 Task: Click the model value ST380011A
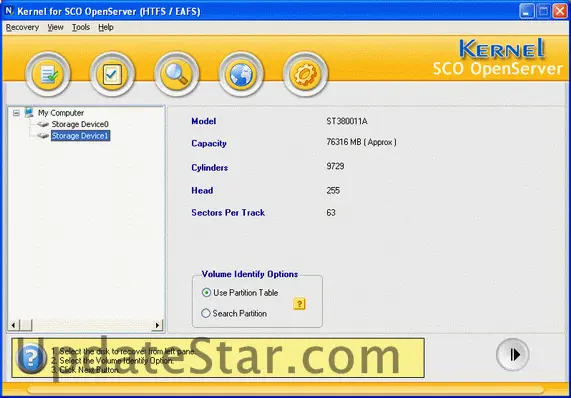pos(347,121)
